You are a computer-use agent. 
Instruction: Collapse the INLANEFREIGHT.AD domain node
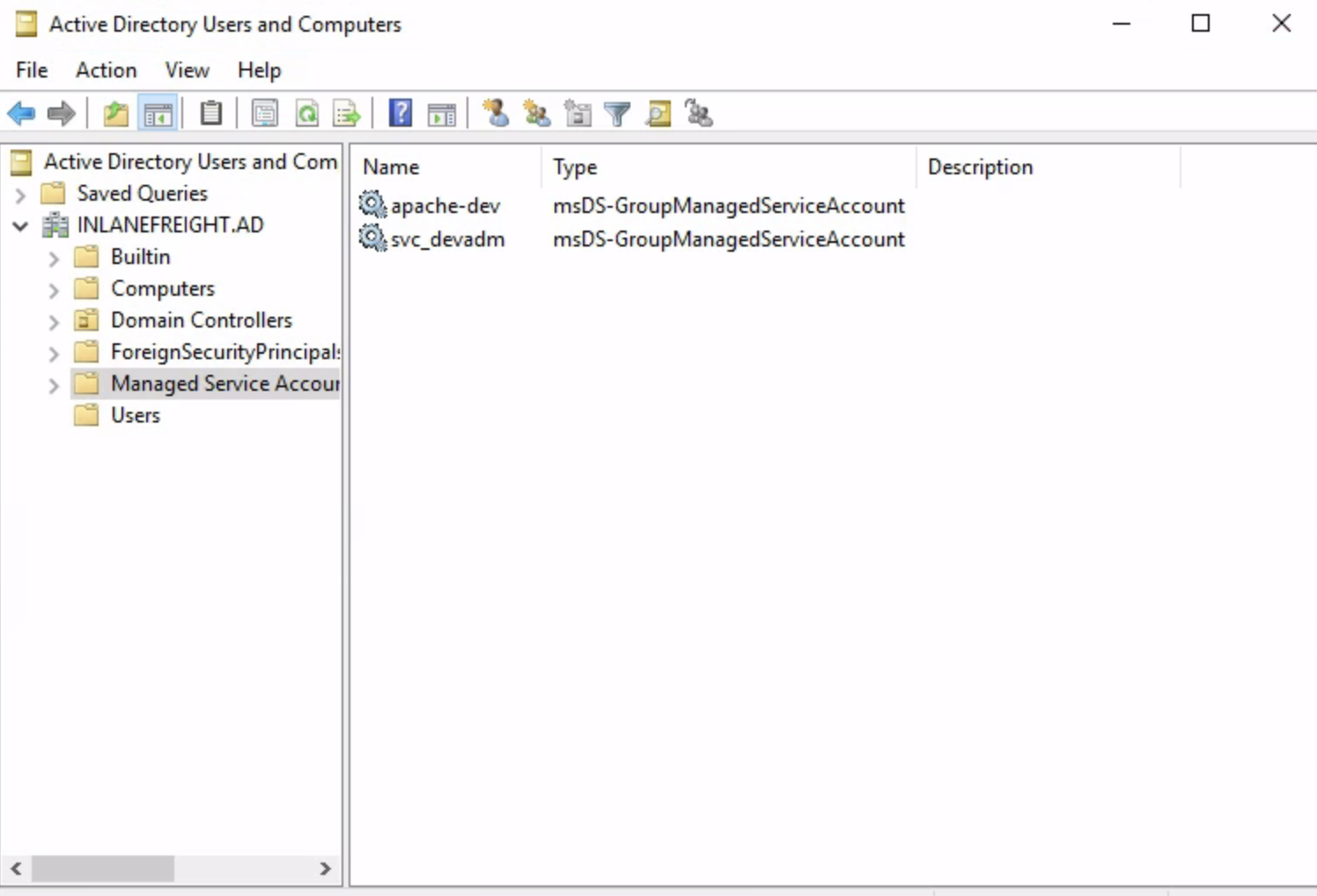coord(20,226)
